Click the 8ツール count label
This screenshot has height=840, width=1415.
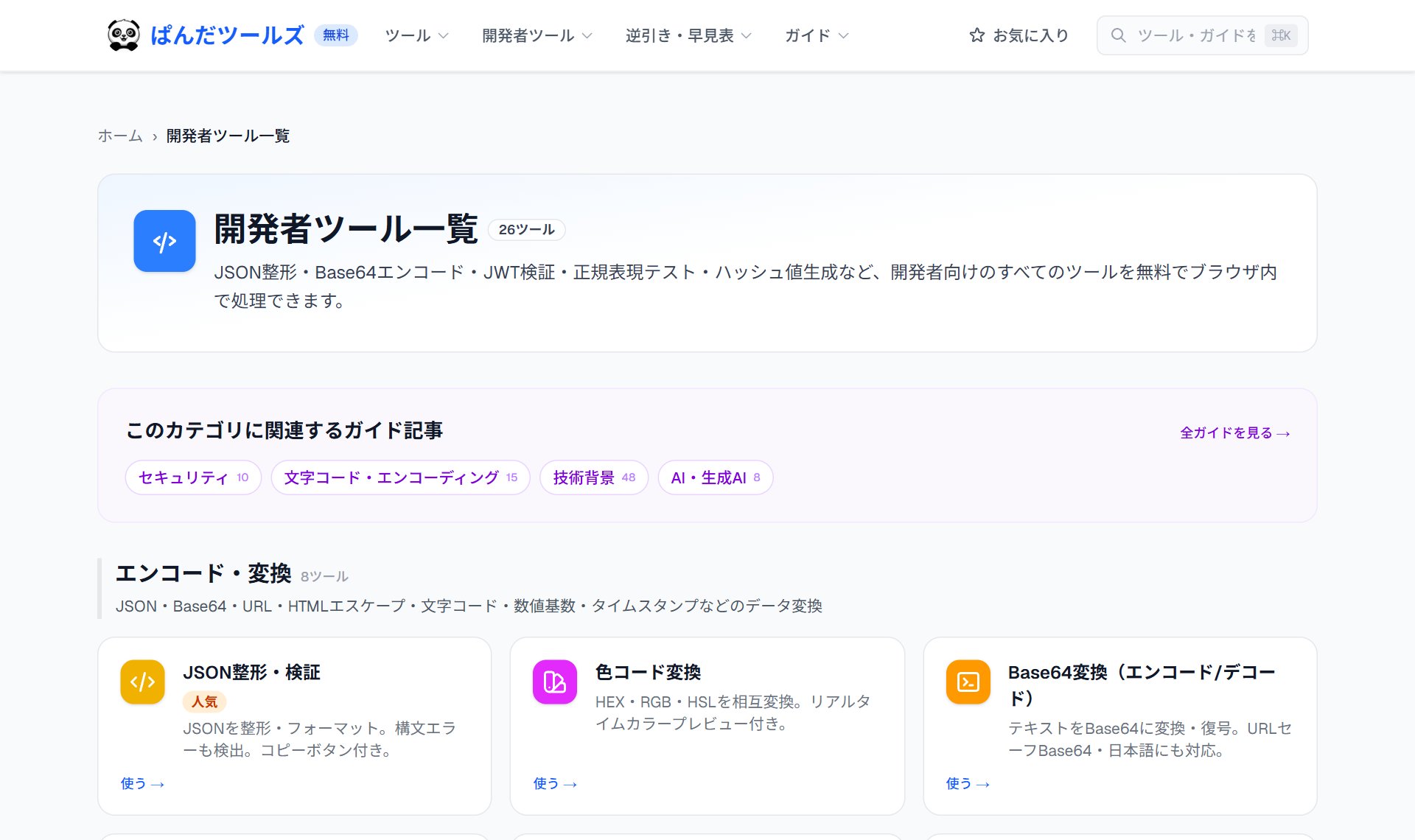(x=324, y=576)
